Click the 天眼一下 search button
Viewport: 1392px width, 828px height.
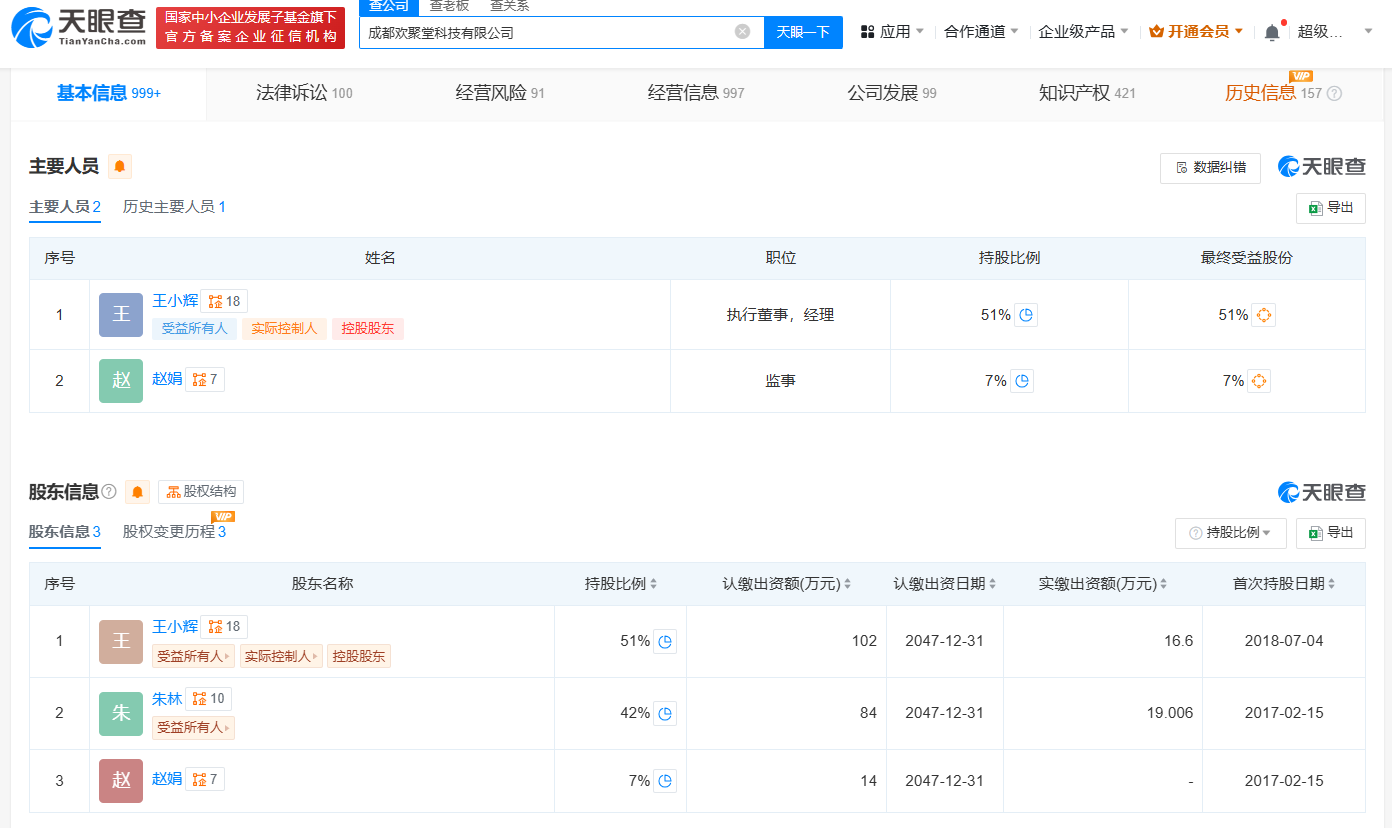pos(803,31)
